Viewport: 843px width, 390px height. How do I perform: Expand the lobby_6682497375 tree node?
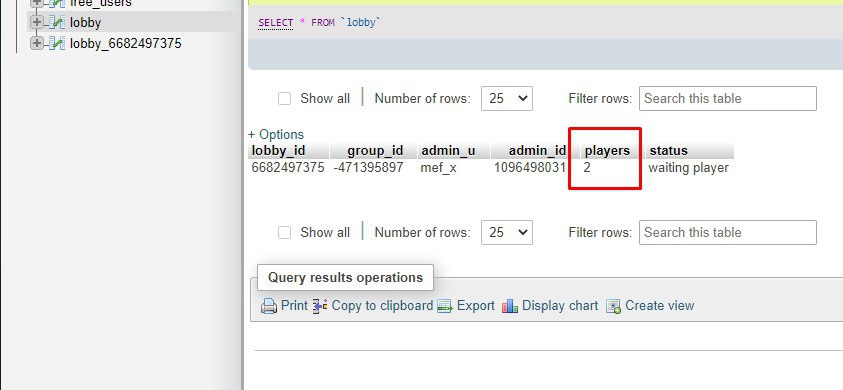point(36,43)
